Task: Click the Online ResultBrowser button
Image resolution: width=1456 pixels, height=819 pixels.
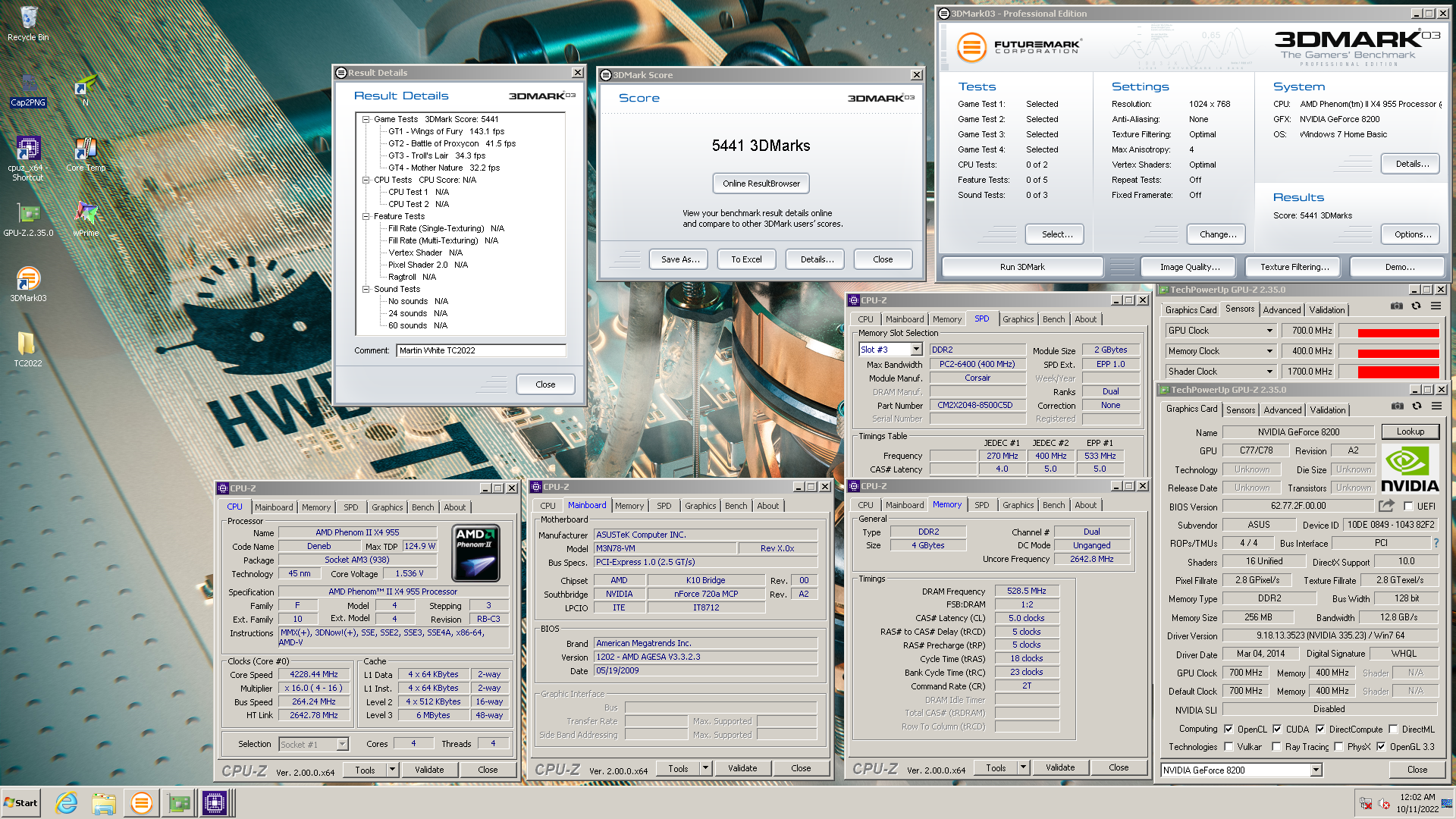Action: 761,184
